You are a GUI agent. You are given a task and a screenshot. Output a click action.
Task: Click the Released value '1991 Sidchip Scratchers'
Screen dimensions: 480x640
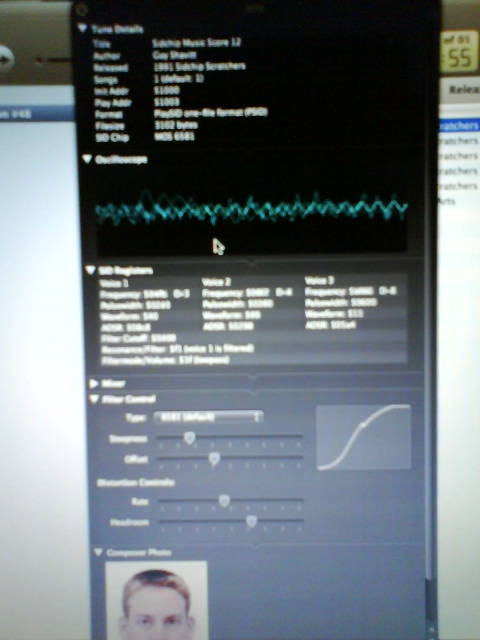click(x=200, y=66)
